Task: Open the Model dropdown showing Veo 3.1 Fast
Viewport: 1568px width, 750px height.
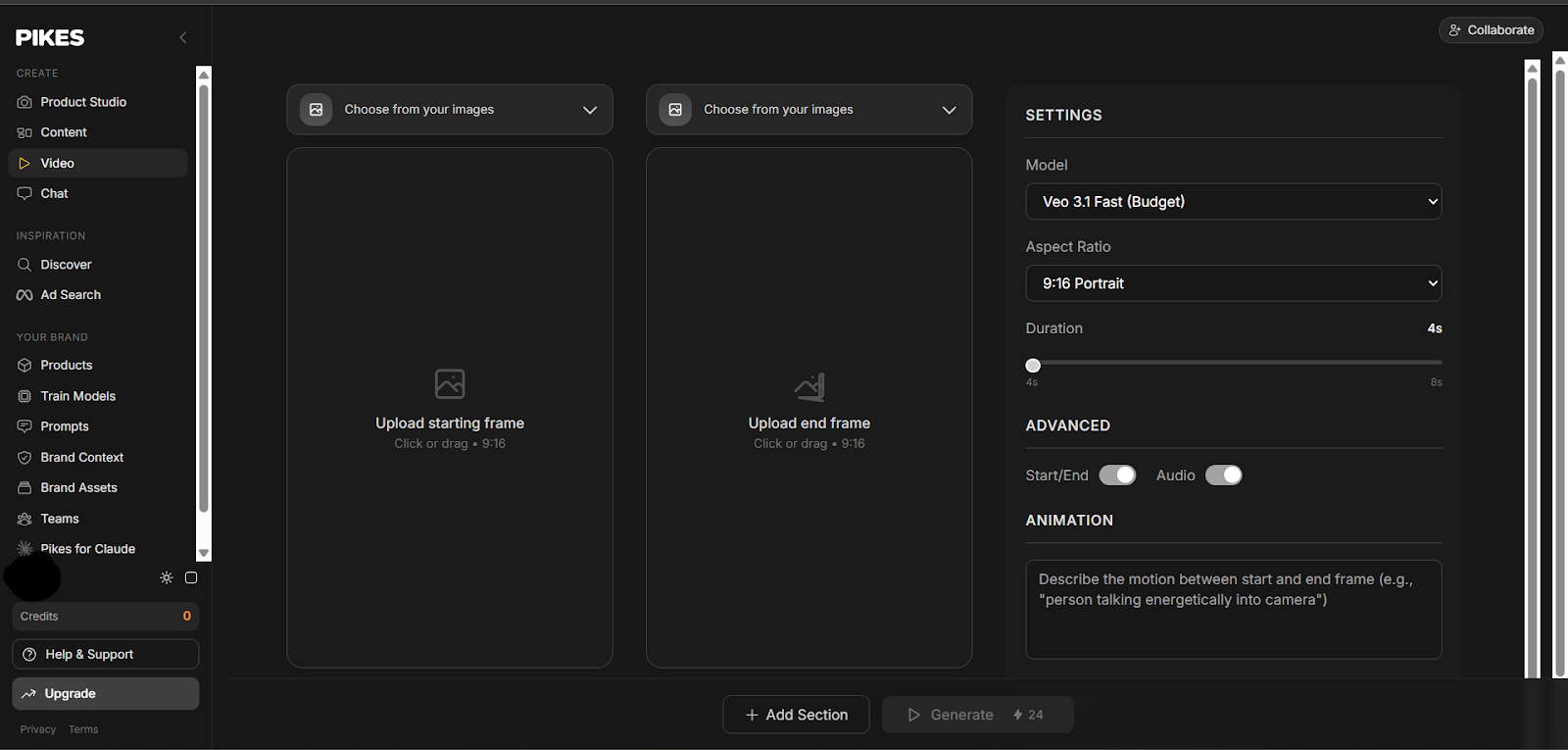Action: [x=1234, y=202]
